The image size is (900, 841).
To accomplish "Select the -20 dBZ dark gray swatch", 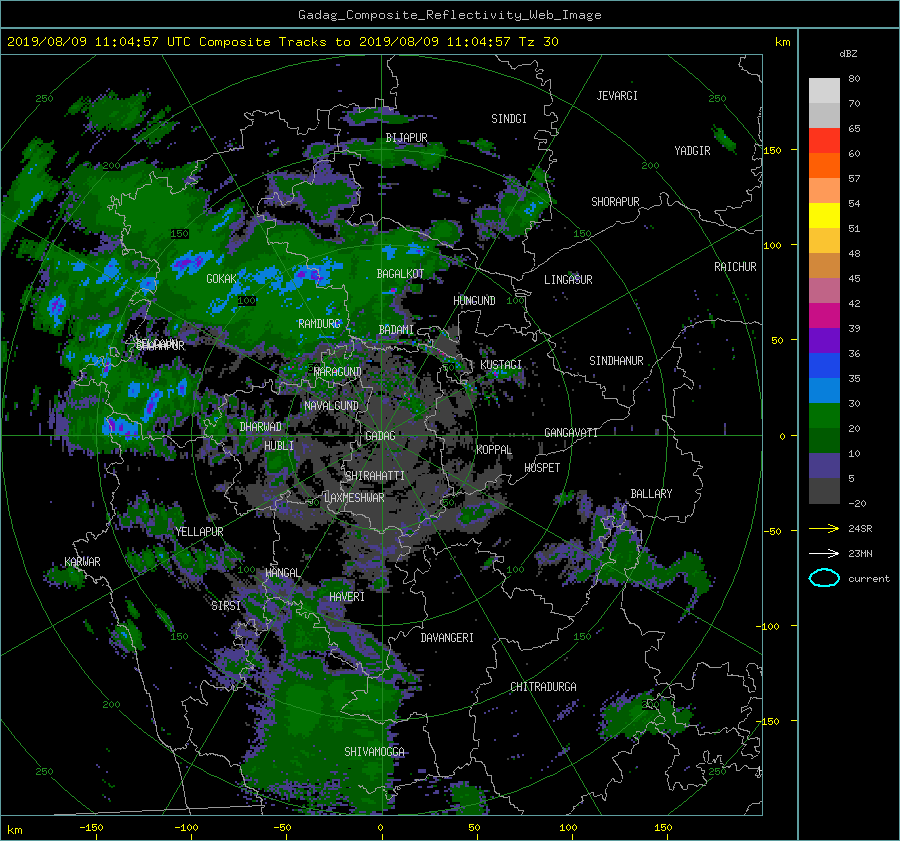I will tap(824, 491).
